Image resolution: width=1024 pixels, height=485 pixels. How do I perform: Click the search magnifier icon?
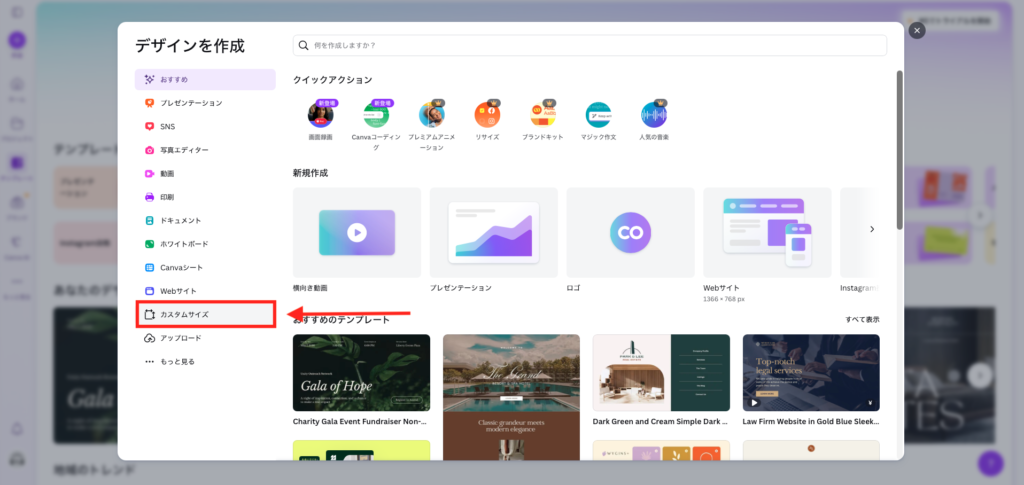coord(304,46)
